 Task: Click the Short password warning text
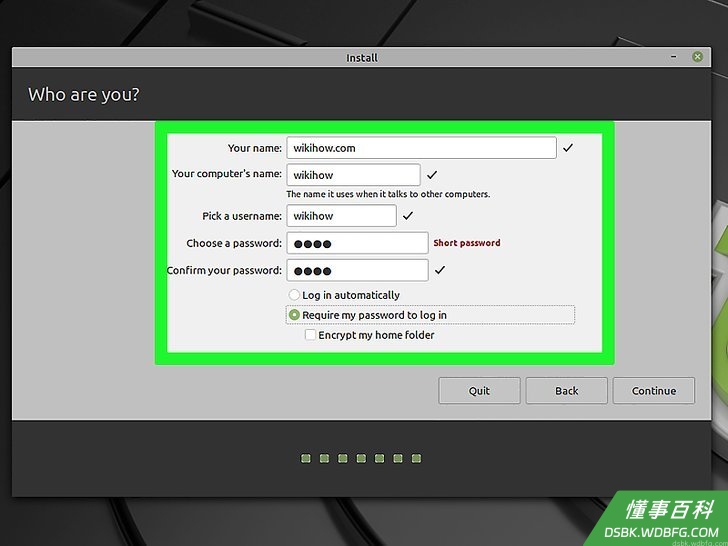tap(467, 243)
